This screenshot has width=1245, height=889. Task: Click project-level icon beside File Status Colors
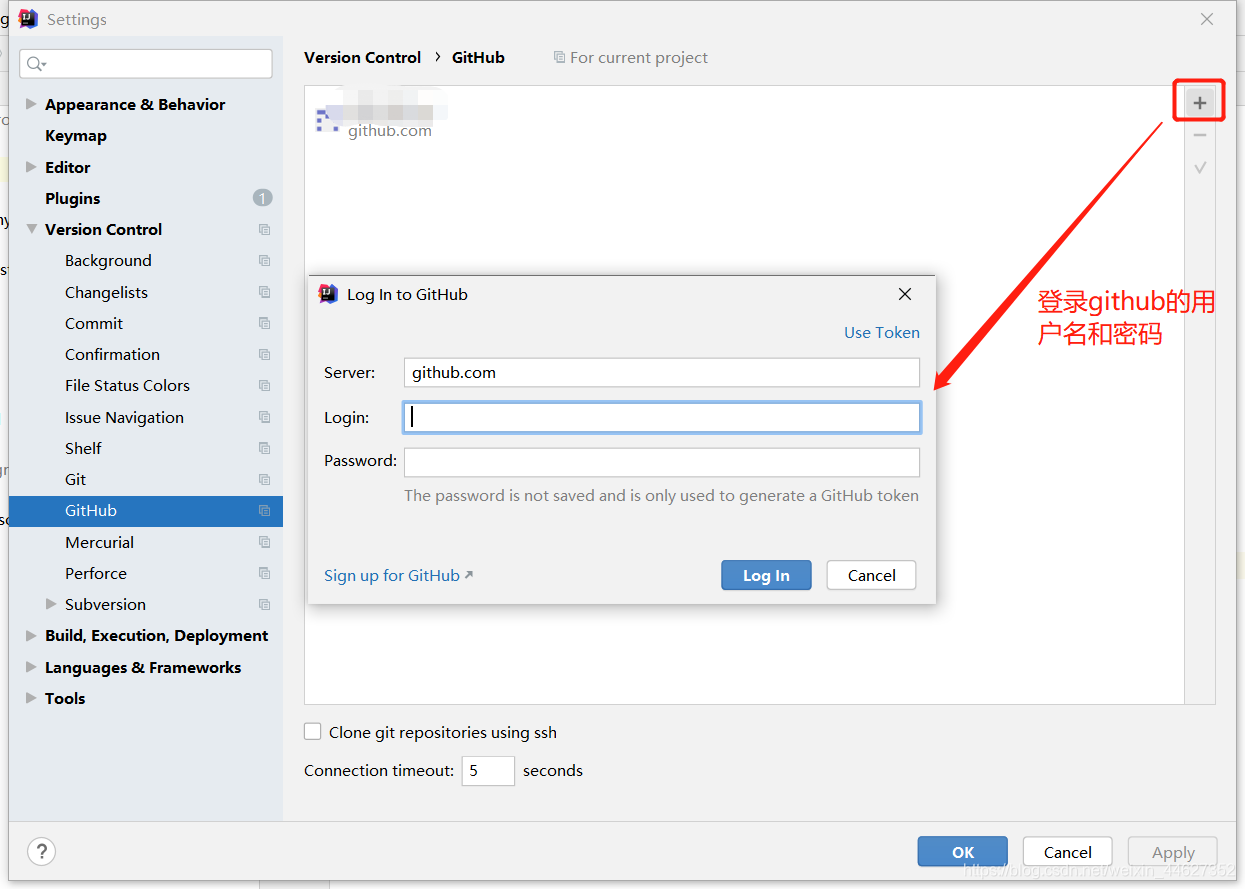[x=264, y=386]
